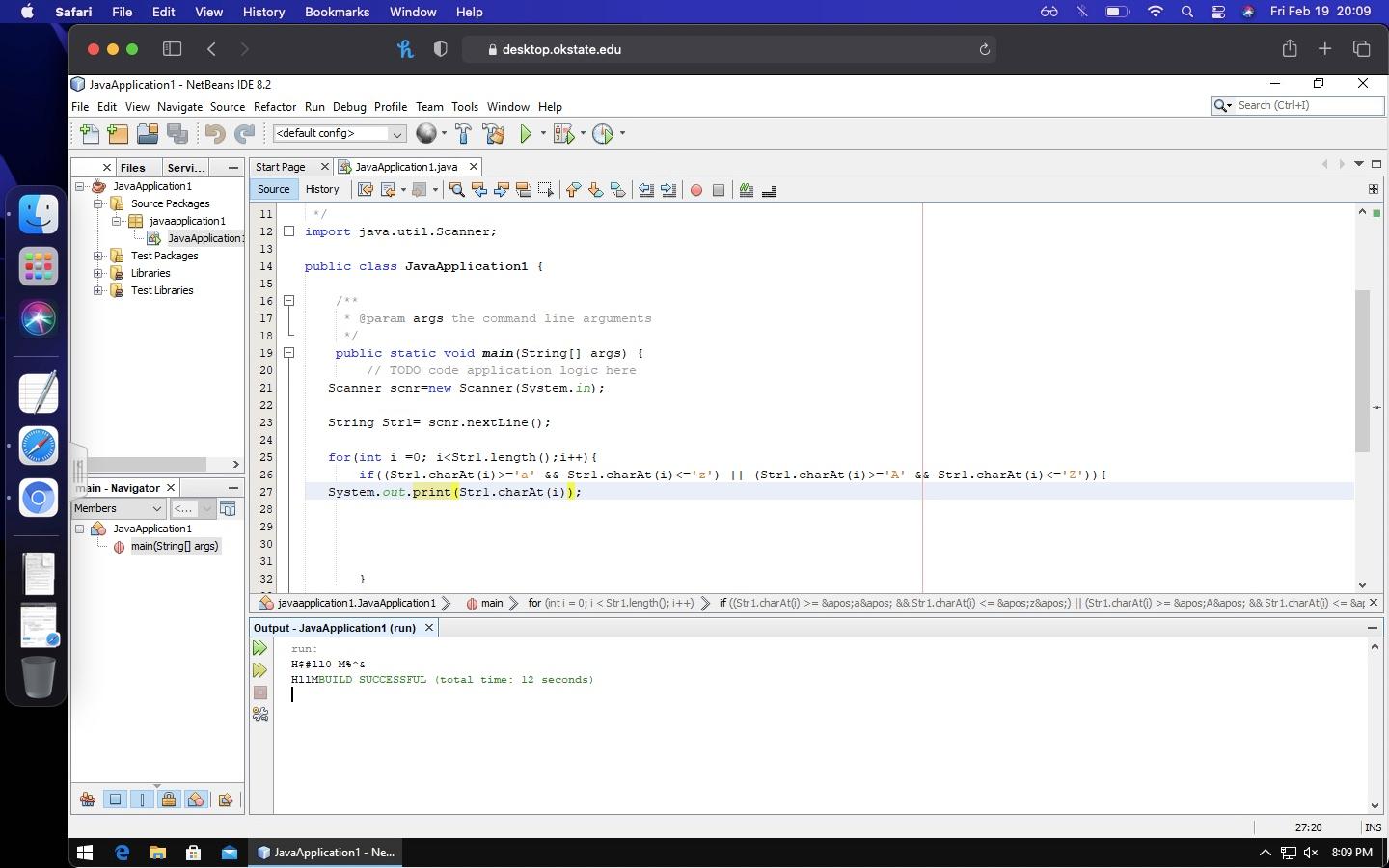Toggle Show Fields filter in Navigator
1389x868 pixels.
pos(115,800)
